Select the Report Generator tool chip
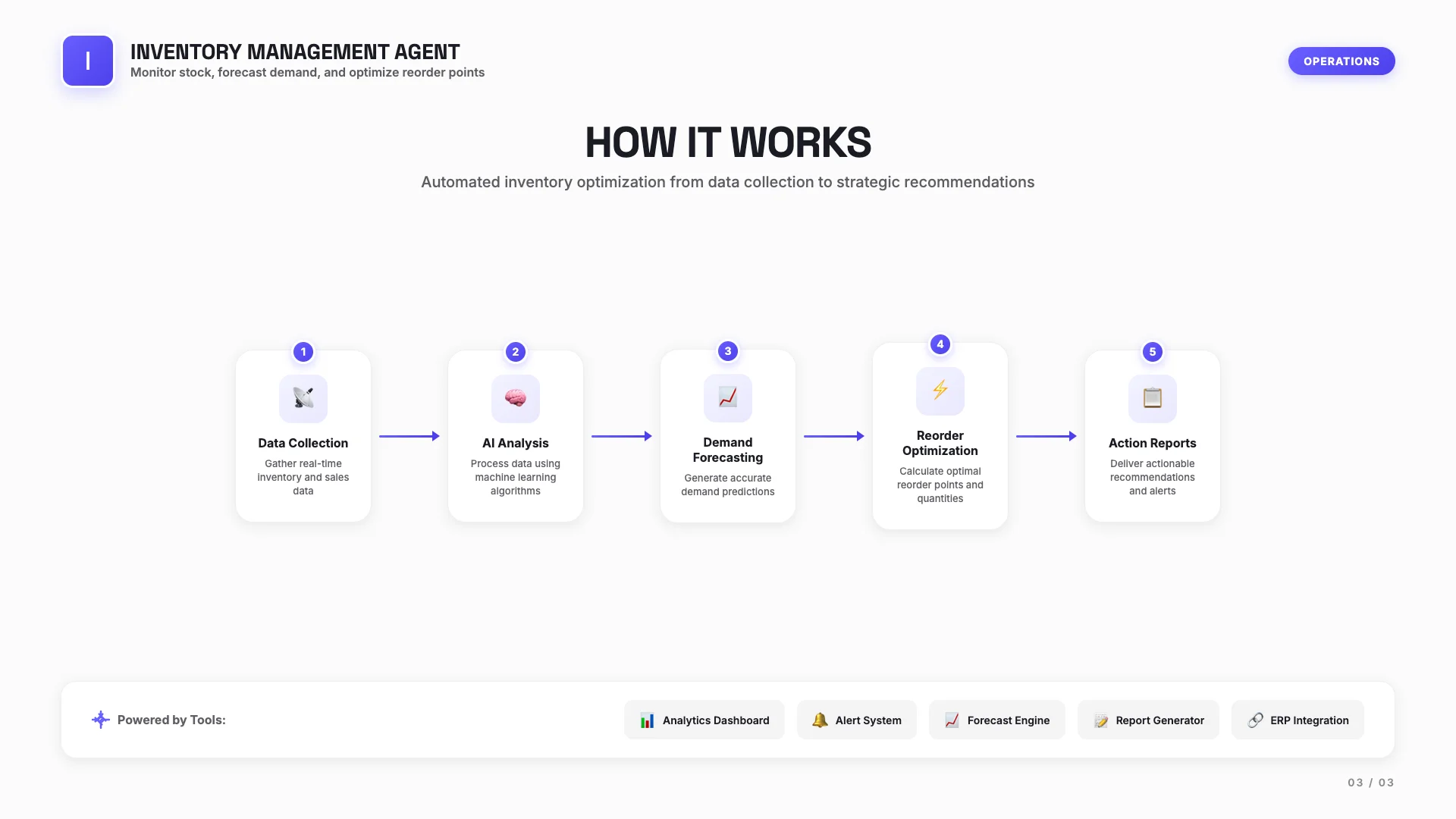This screenshot has width=1456, height=819. click(x=1148, y=720)
